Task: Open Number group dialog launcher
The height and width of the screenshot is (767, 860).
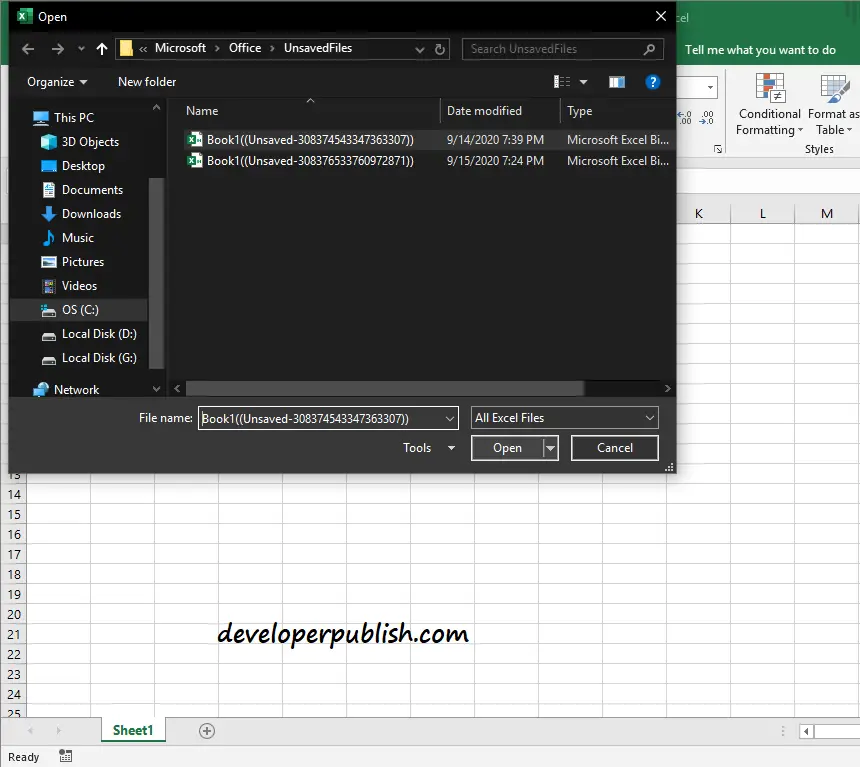Action: pyautogui.click(x=718, y=149)
